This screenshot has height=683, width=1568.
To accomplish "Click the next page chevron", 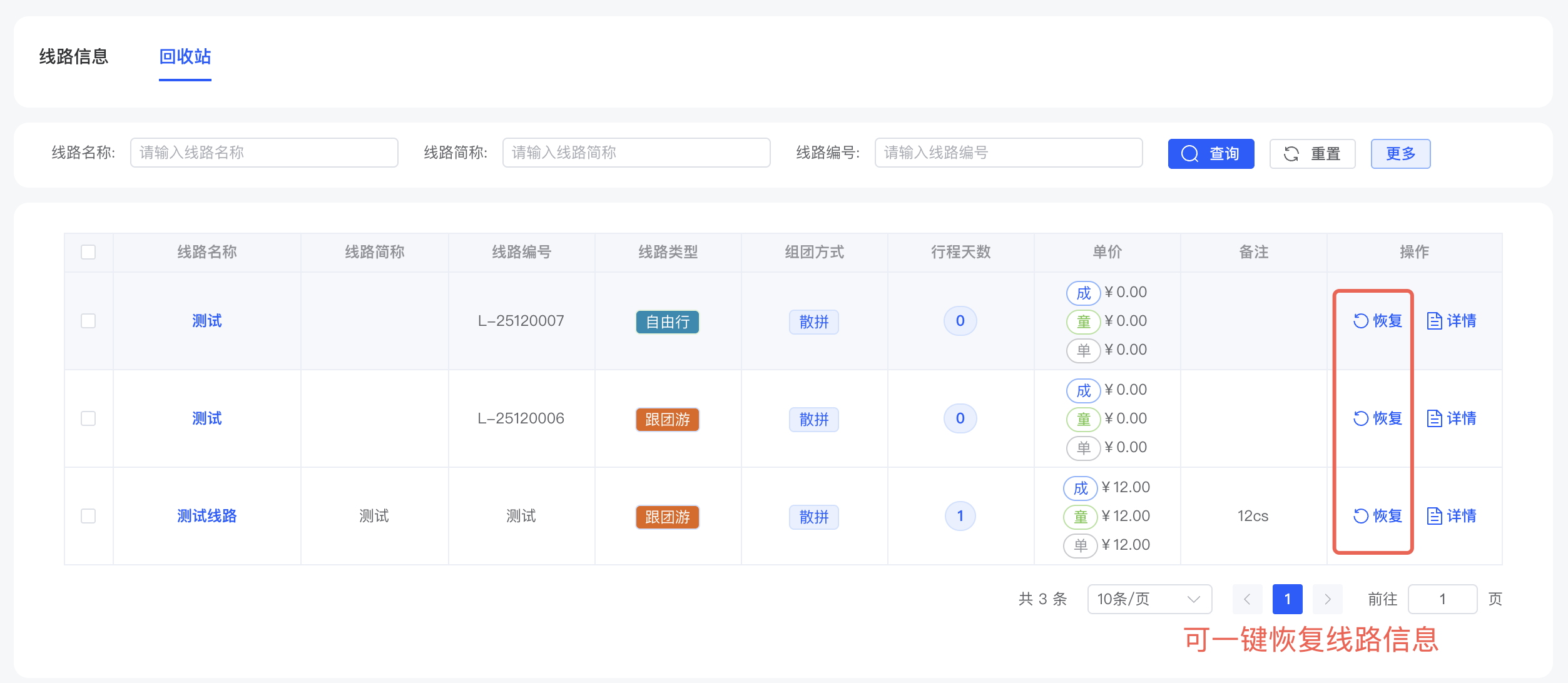I will 1327,599.
